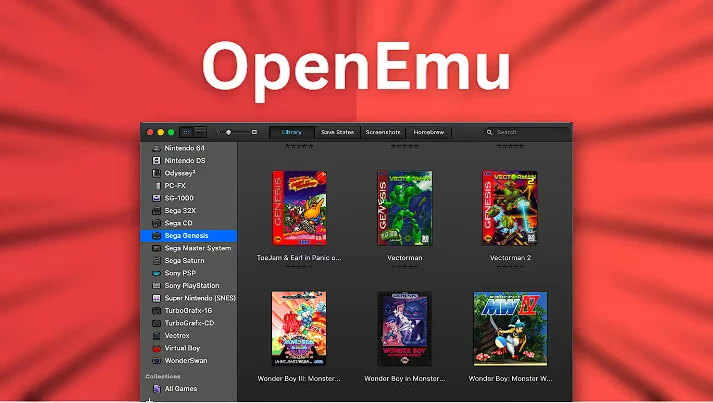Select Odyssey² label in sidebar
The height and width of the screenshot is (403, 713).
coord(180,173)
